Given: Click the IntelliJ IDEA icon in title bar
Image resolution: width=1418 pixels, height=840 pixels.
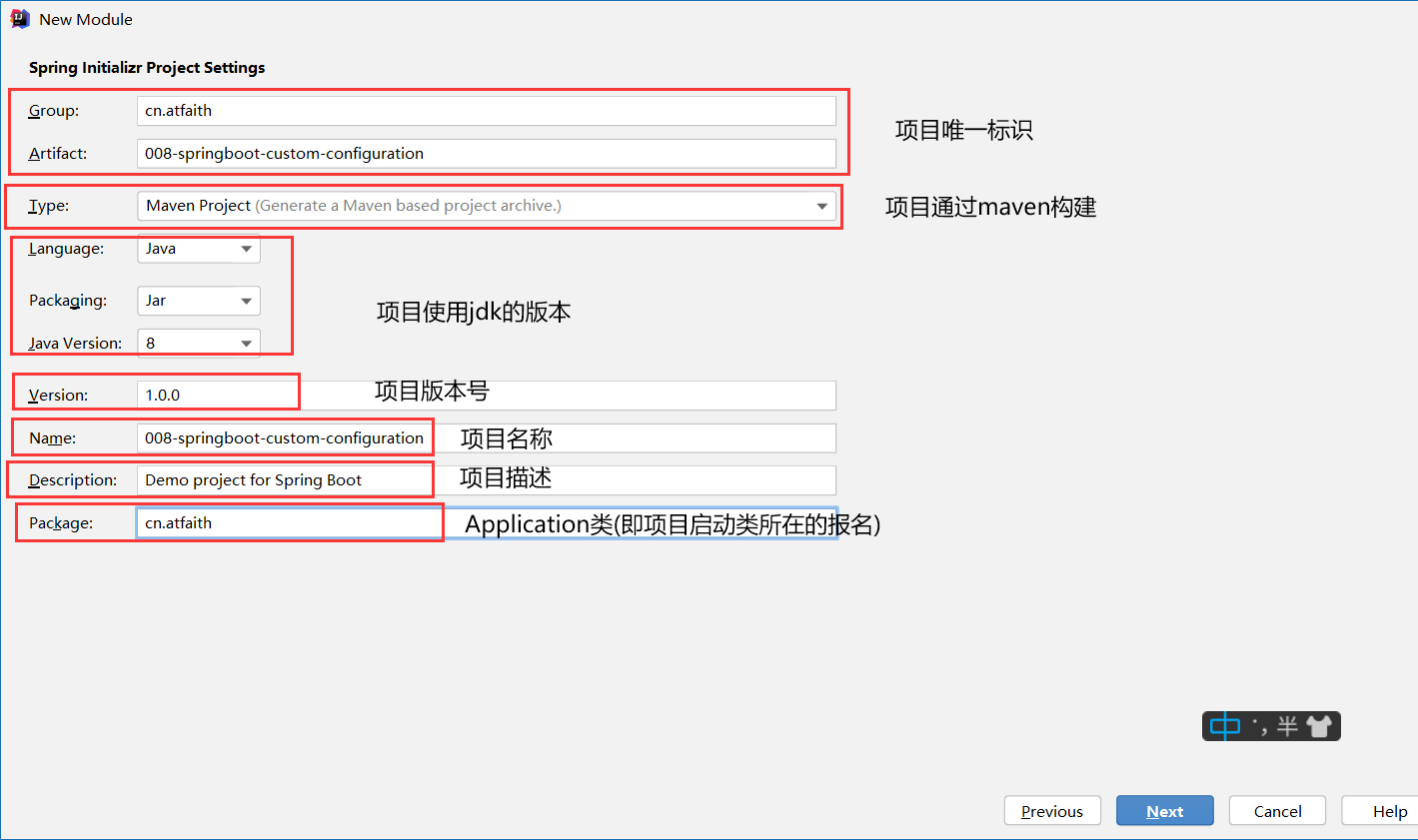Looking at the screenshot, I should pyautogui.click(x=20, y=18).
